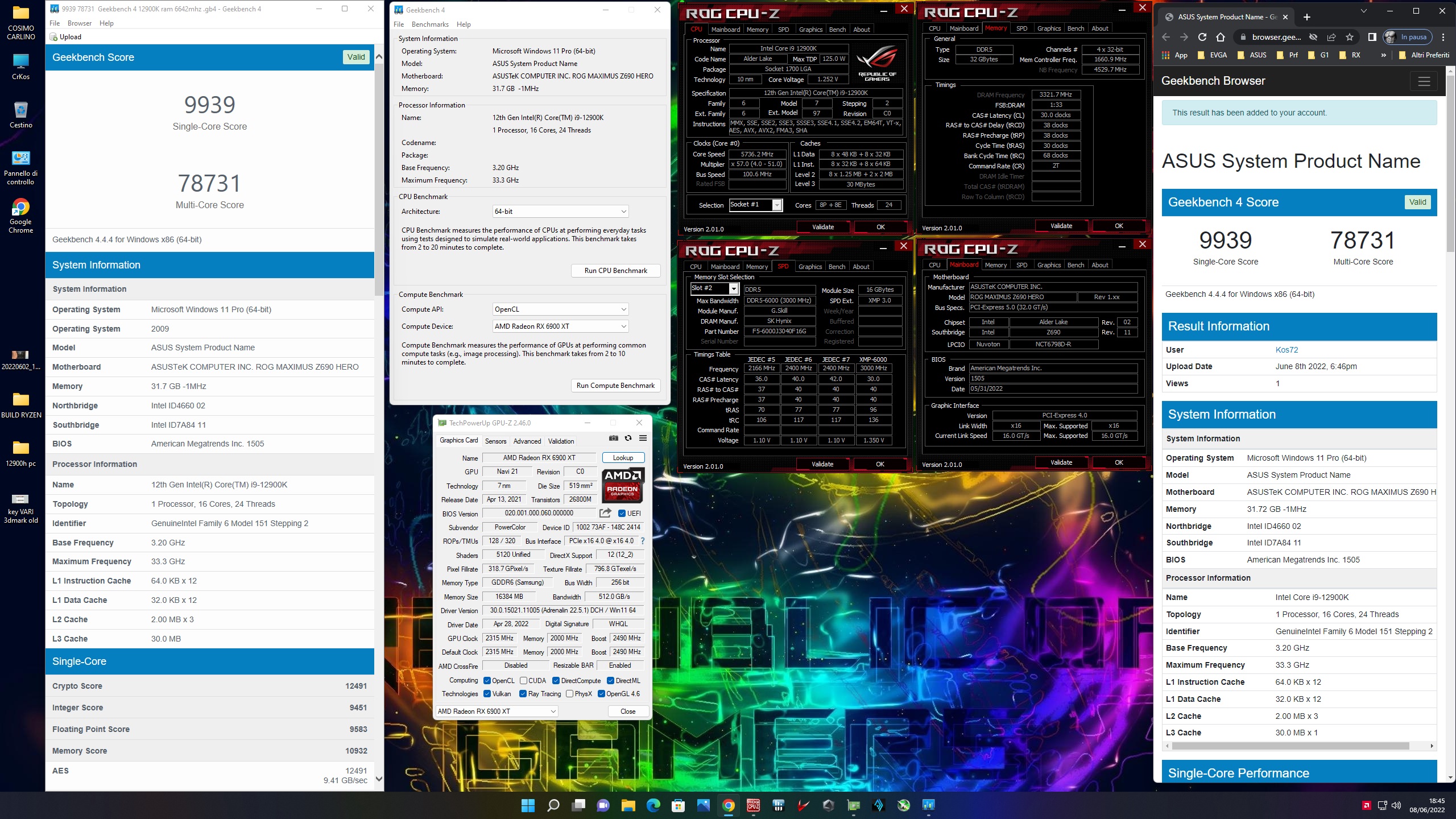Screen dimensions: 1456x819
Task: Go to Chrome home page icon
Action: click(1221, 37)
